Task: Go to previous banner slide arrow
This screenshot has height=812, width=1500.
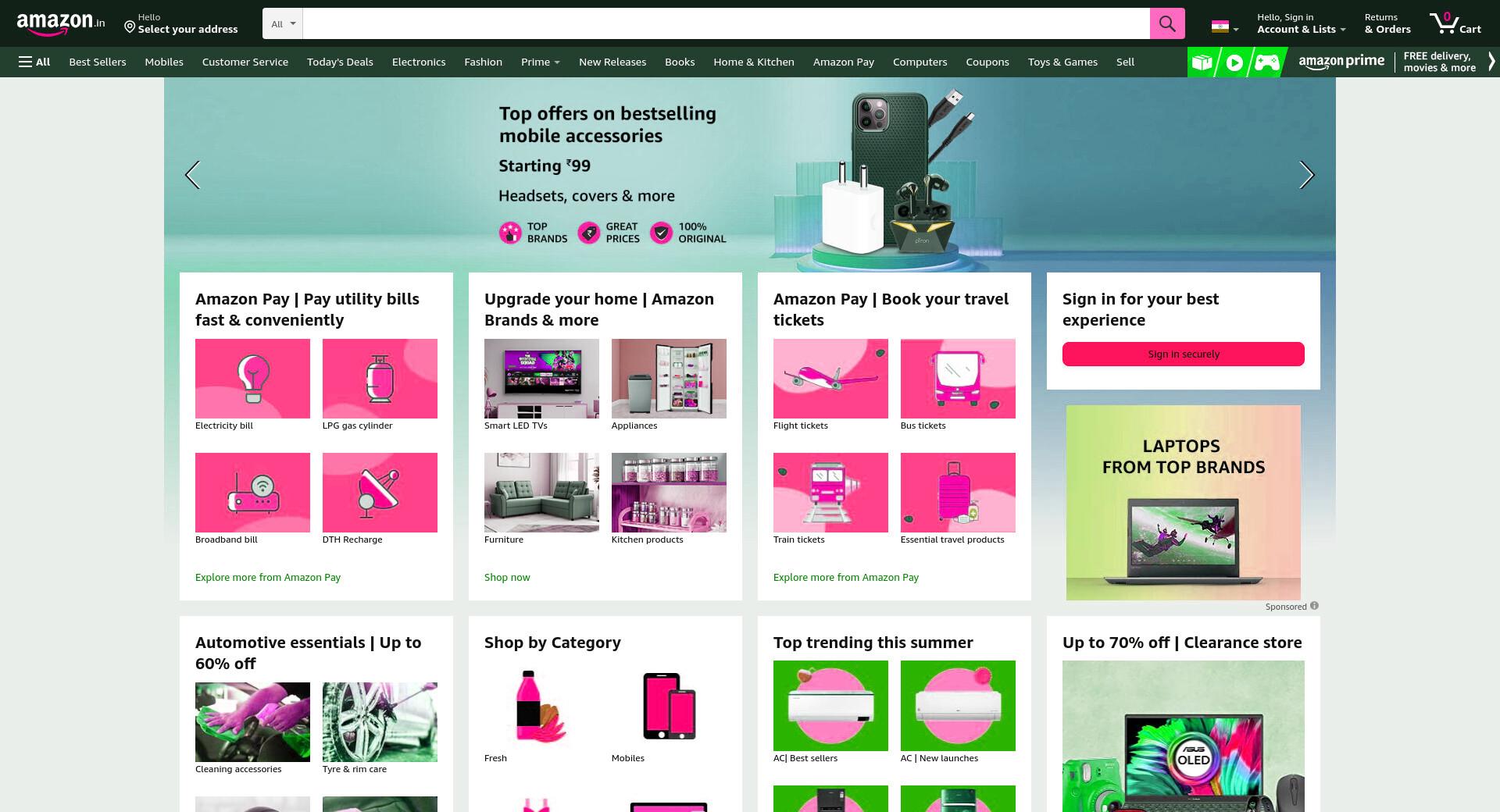Action: pyautogui.click(x=192, y=175)
